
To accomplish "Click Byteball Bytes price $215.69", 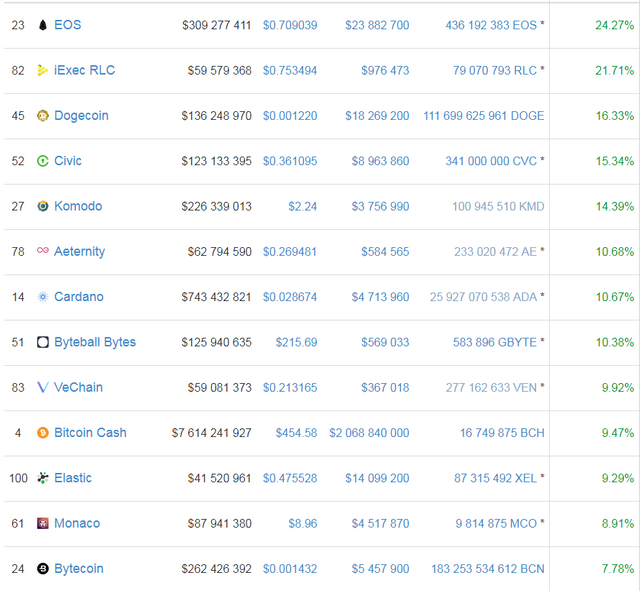I will point(296,342).
